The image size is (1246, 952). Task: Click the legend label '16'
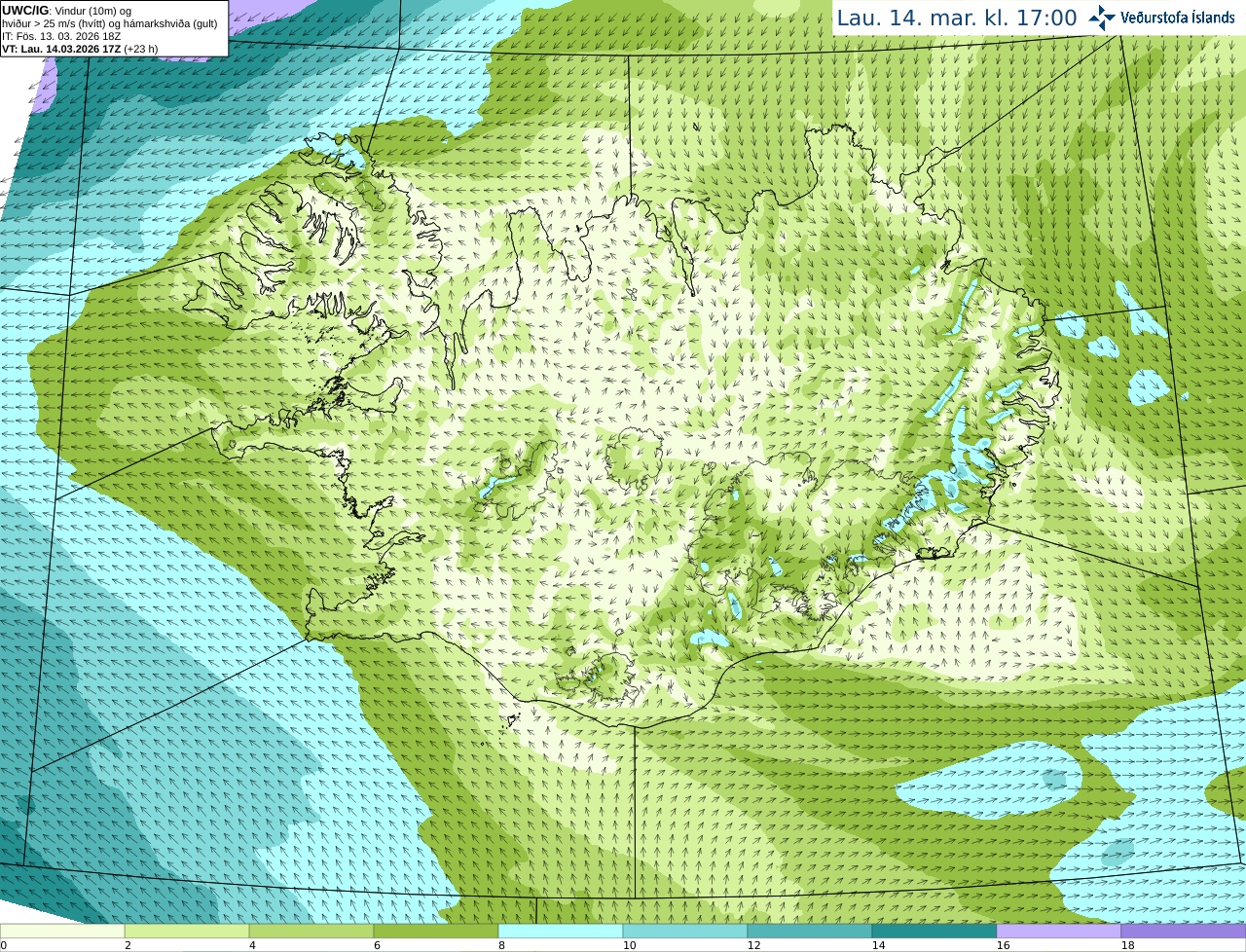1003,945
